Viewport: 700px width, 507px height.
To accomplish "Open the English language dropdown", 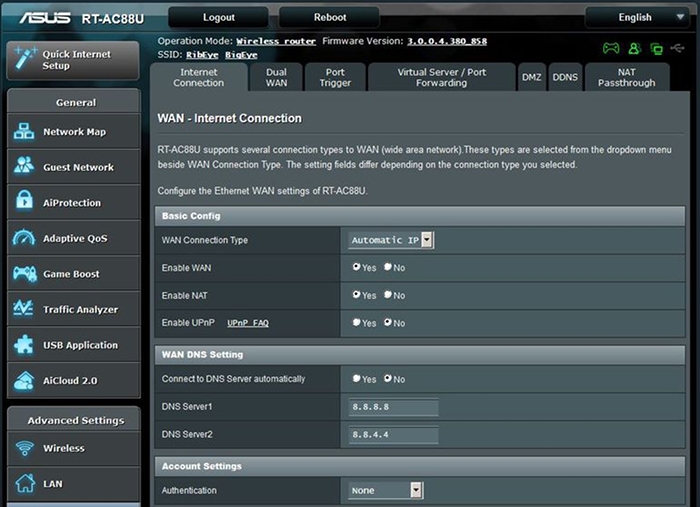I will pos(640,17).
